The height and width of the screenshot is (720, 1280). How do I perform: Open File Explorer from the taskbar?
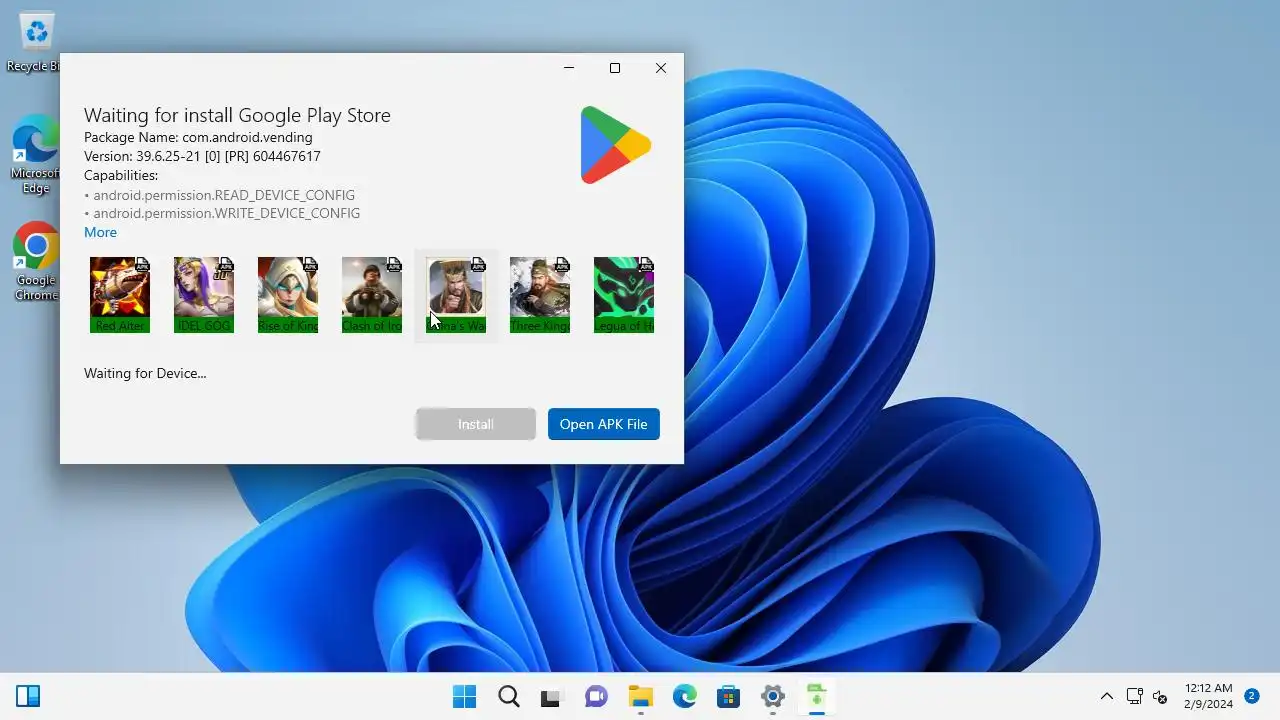click(x=640, y=696)
